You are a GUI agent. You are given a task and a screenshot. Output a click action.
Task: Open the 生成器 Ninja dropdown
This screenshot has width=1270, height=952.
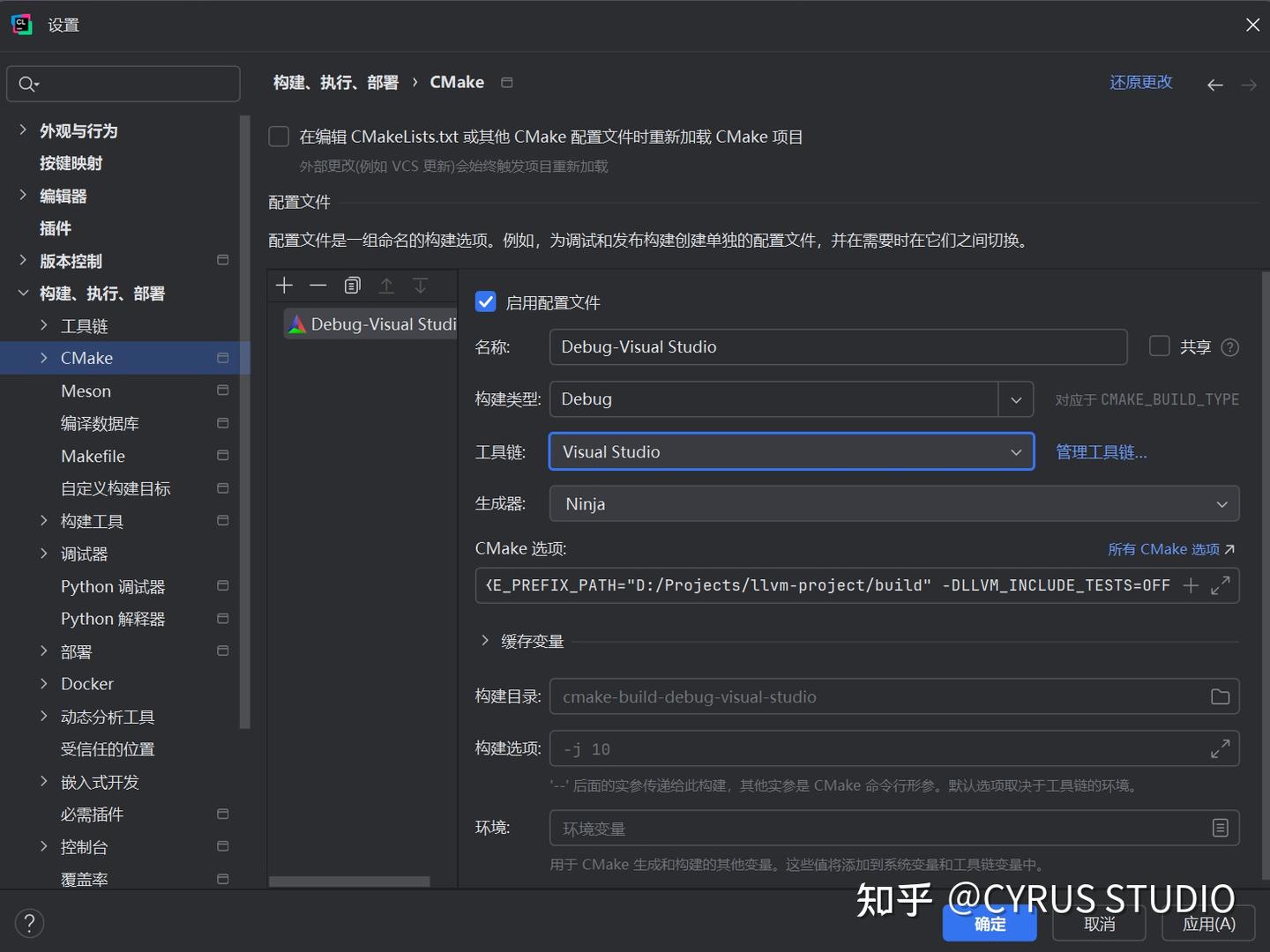(1221, 503)
